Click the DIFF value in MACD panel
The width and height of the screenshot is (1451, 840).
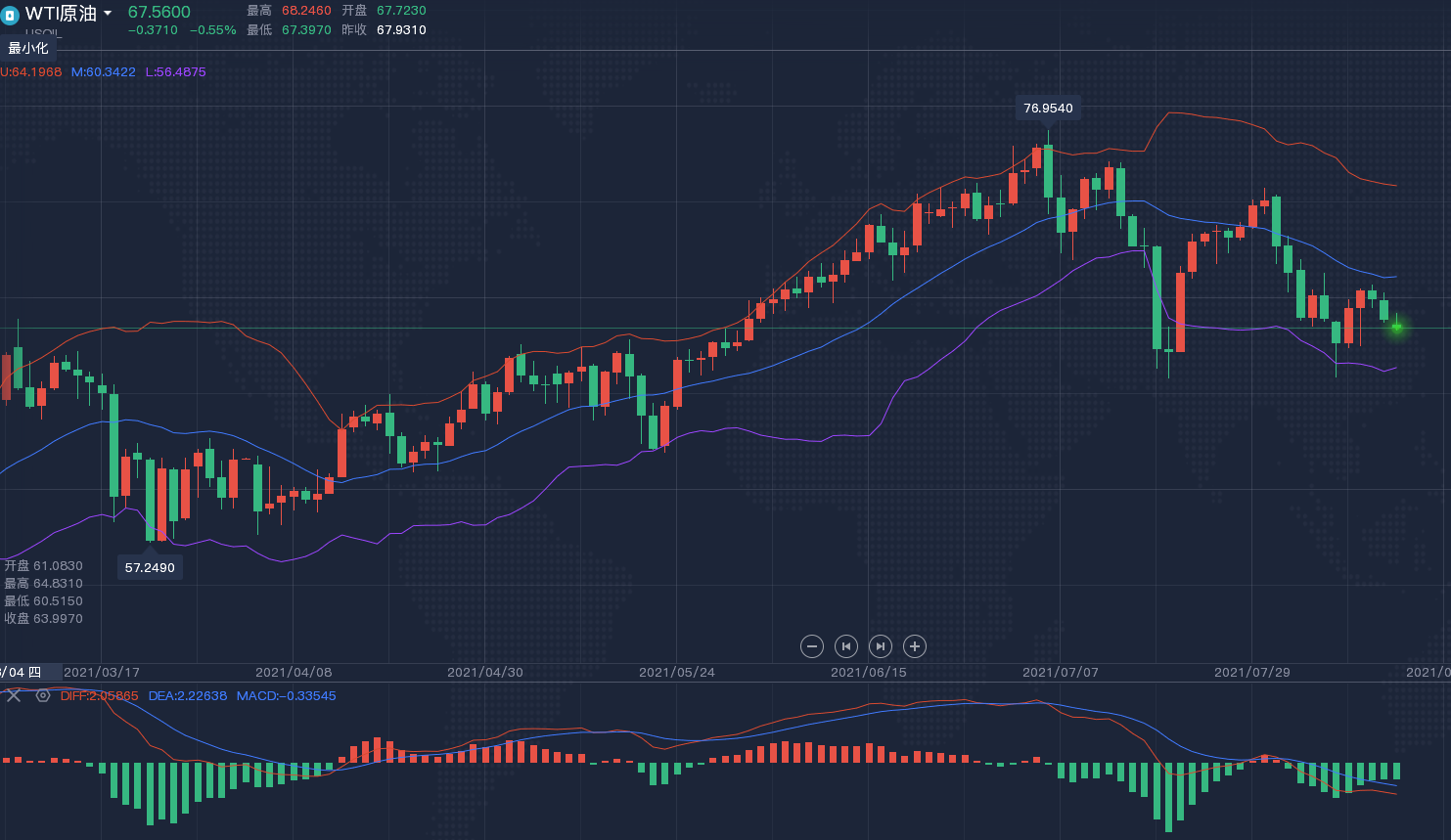click(x=99, y=696)
